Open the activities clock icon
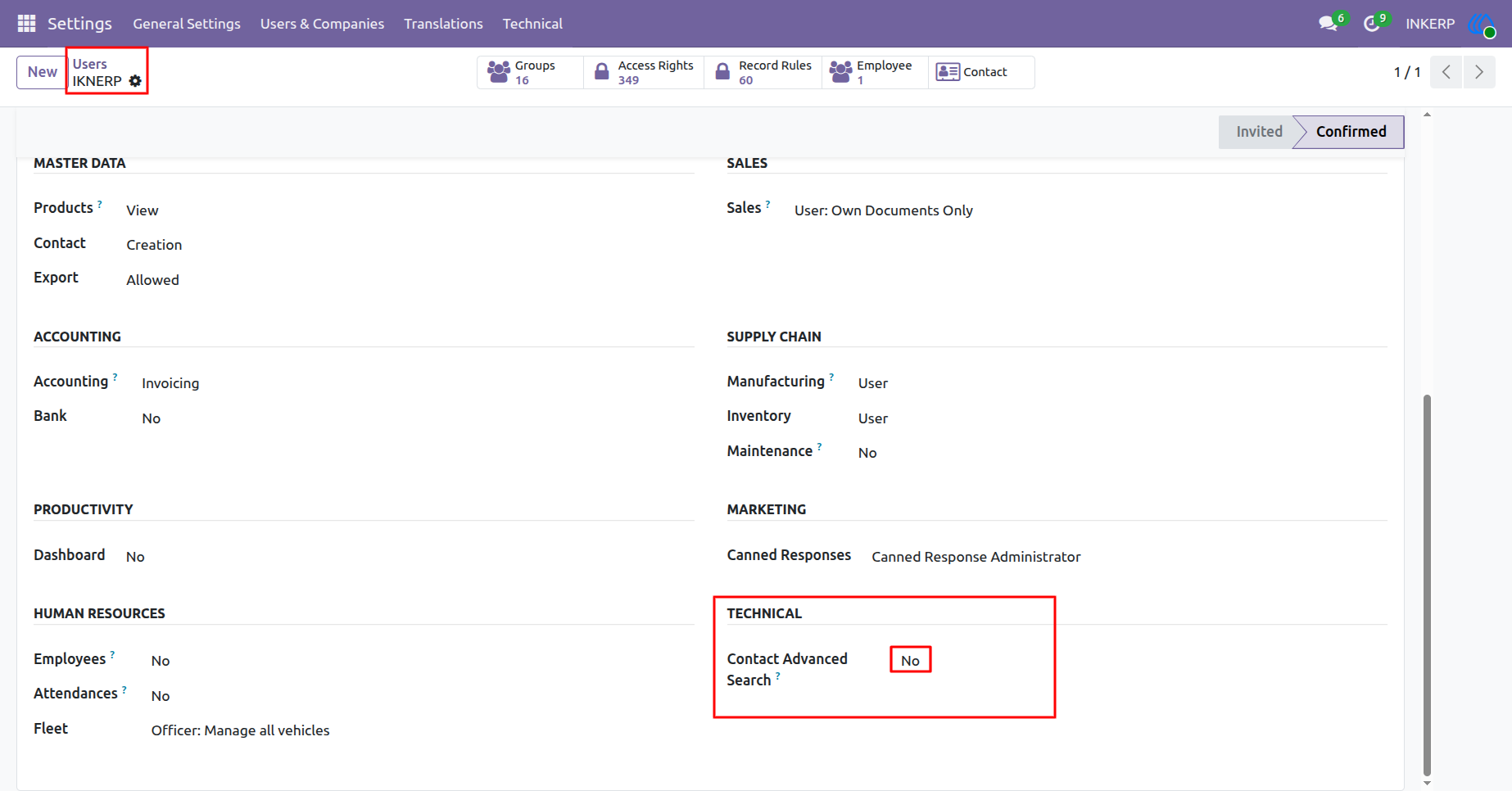 tap(1371, 24)
